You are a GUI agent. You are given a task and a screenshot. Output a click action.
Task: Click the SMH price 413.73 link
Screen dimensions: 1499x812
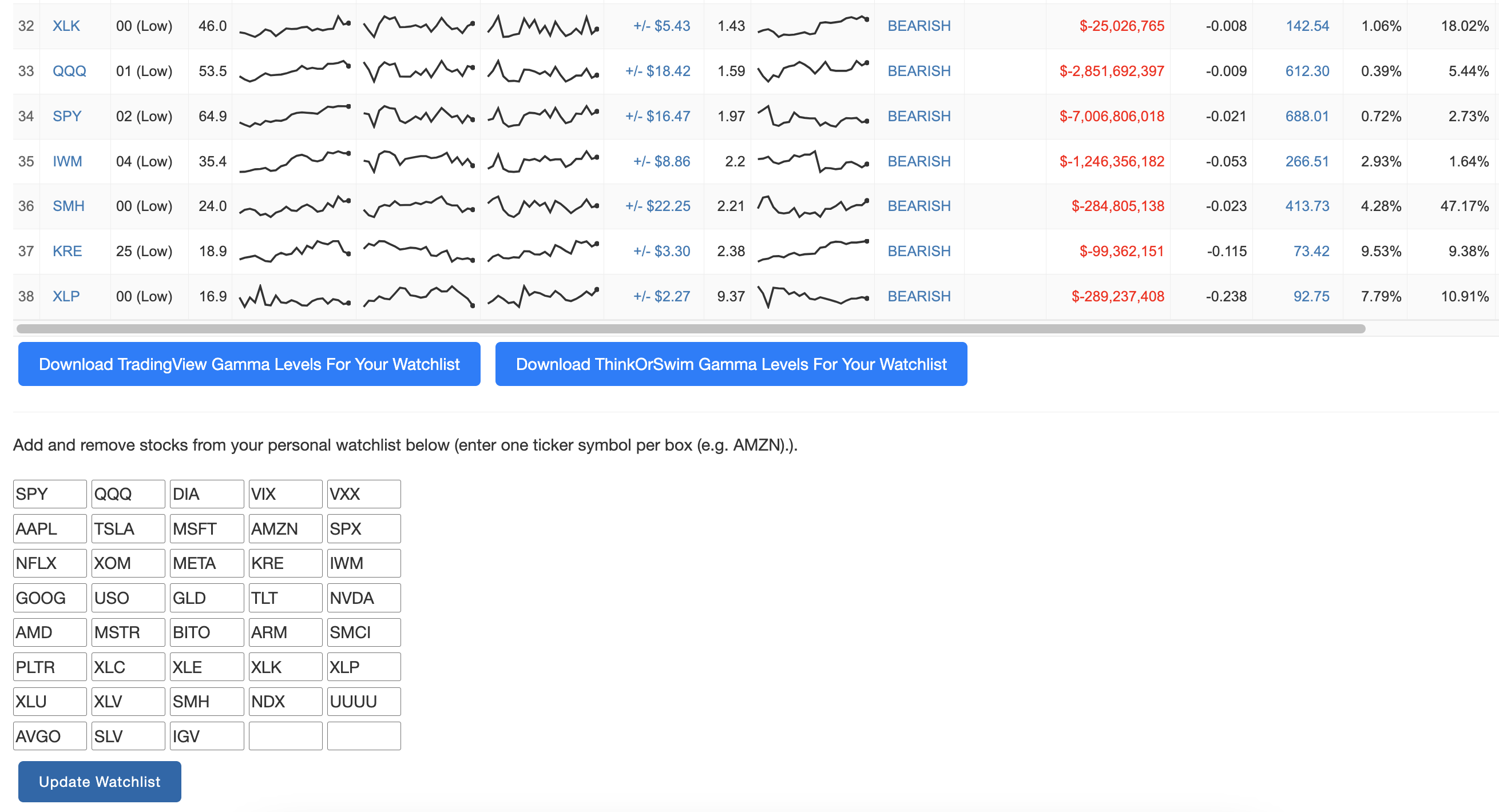1306,206
